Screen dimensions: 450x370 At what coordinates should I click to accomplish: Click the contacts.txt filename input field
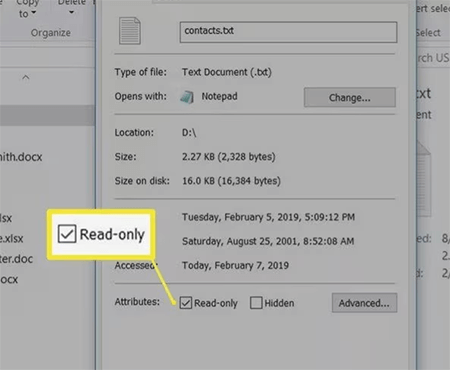[288, 32]
